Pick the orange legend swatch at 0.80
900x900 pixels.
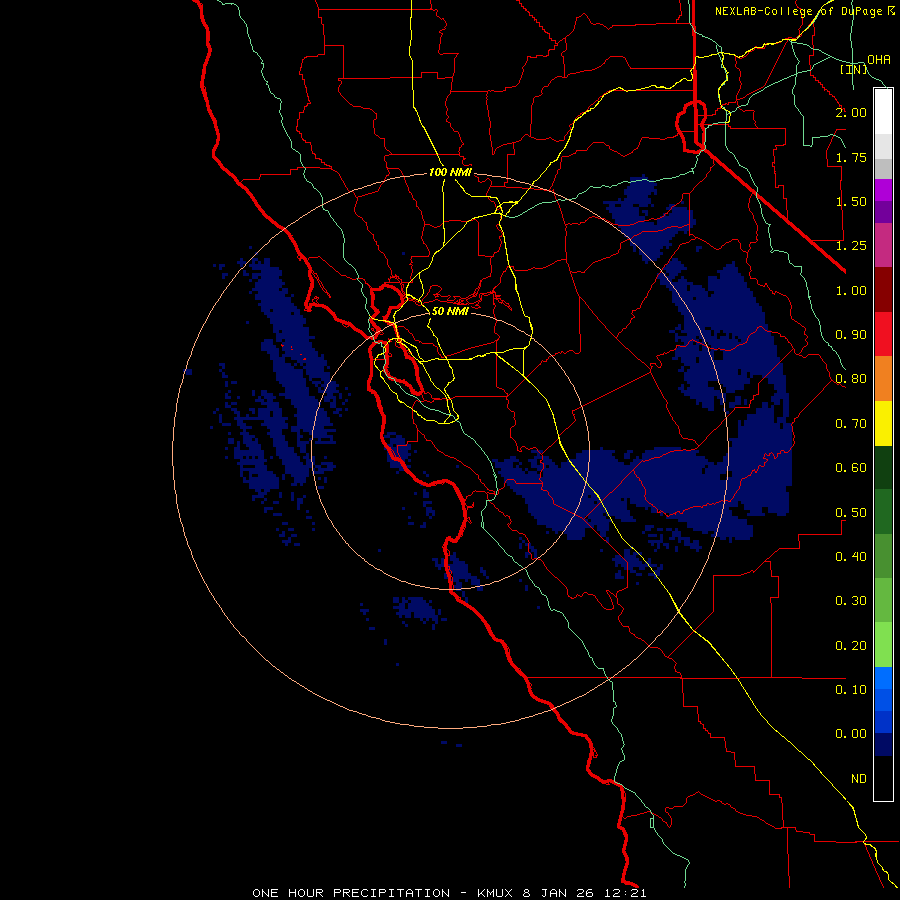(883, 379)
